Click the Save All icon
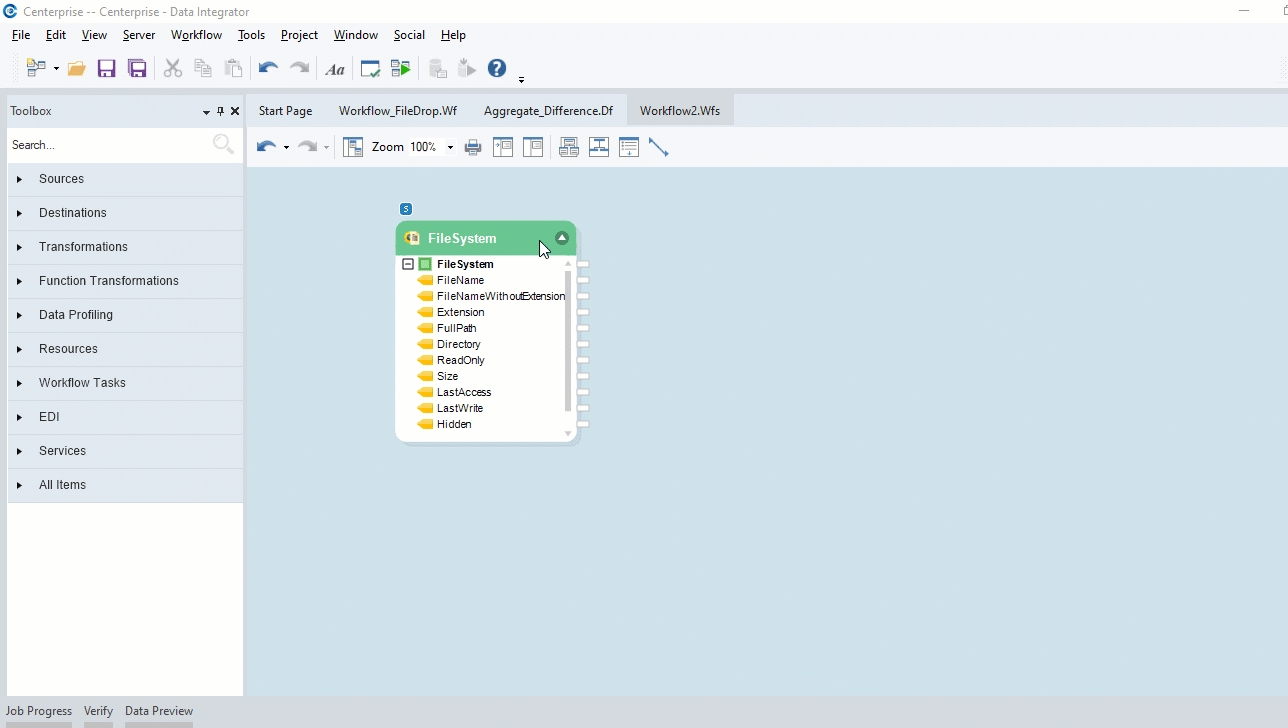 point(137,69)
